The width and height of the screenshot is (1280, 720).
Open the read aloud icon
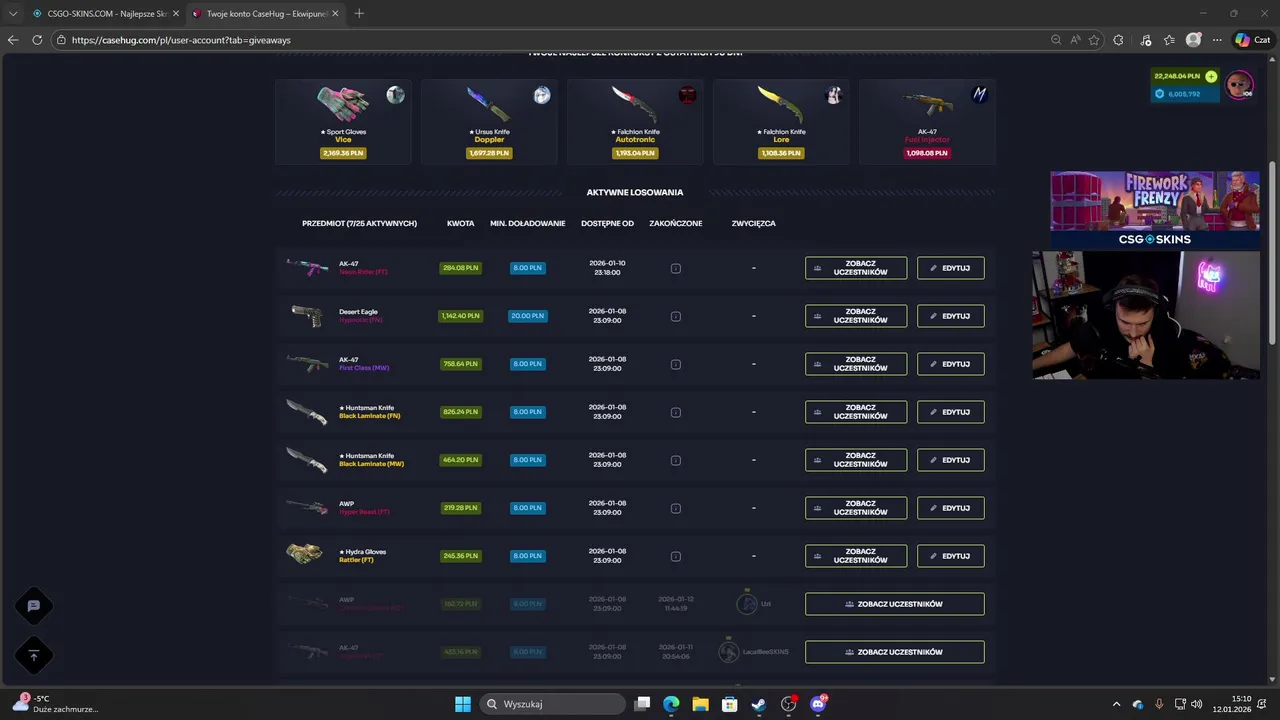[1075, 40]
